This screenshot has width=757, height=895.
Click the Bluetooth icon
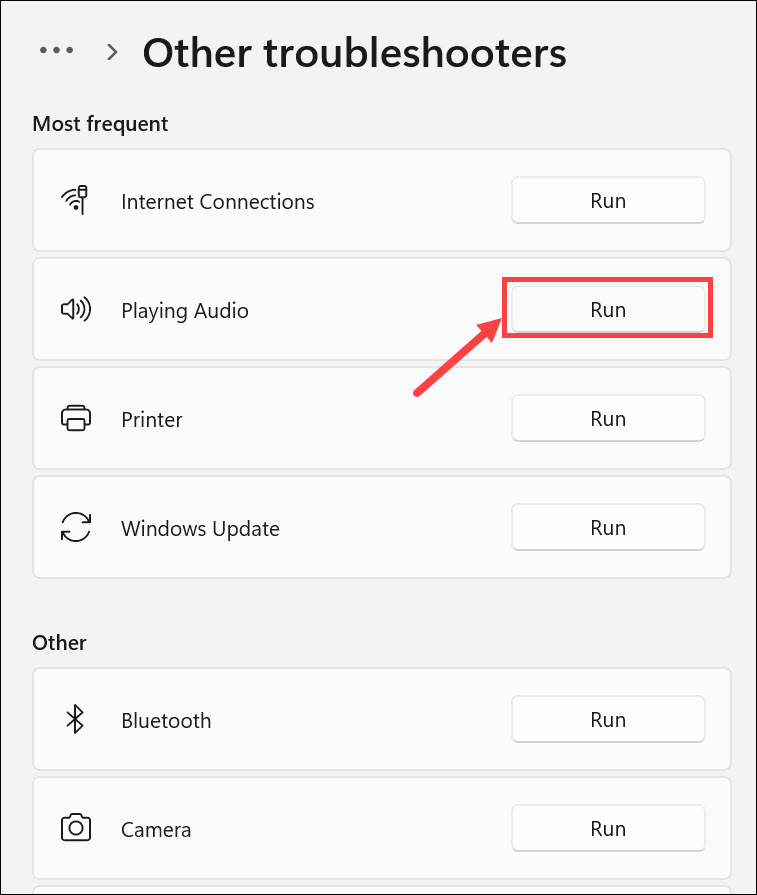(75, 719)
